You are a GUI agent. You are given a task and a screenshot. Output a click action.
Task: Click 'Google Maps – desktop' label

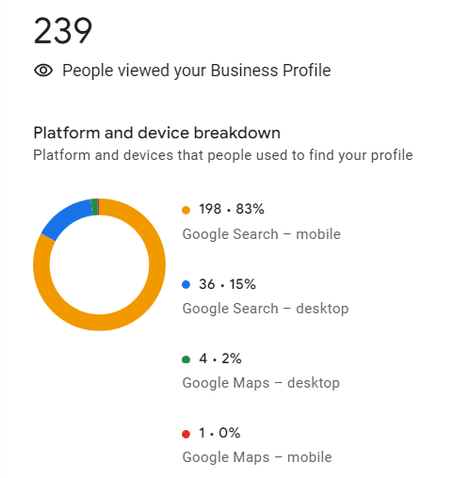261,383
